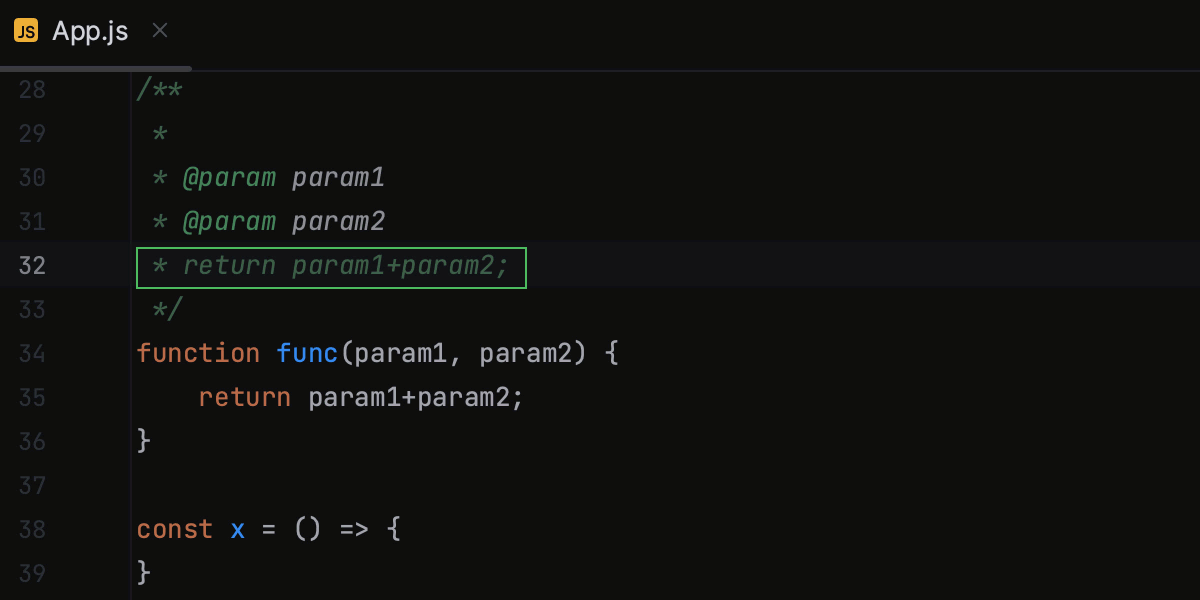Click the @param tag for param2

pos(229,222)
